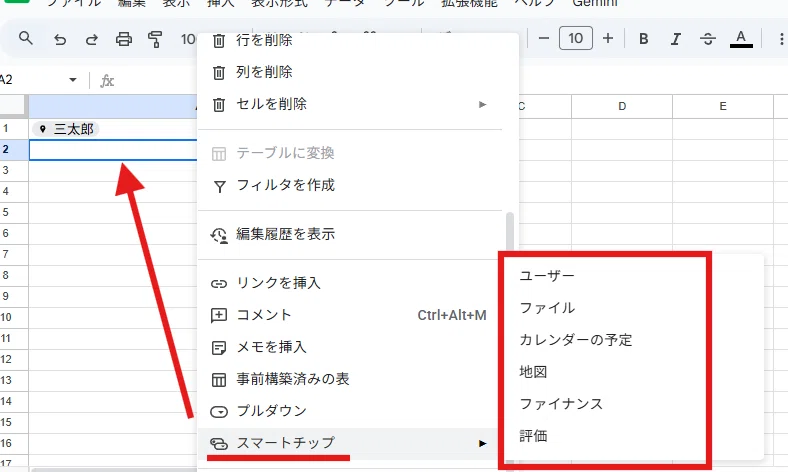Increase font size with plus button

[608, 38]
